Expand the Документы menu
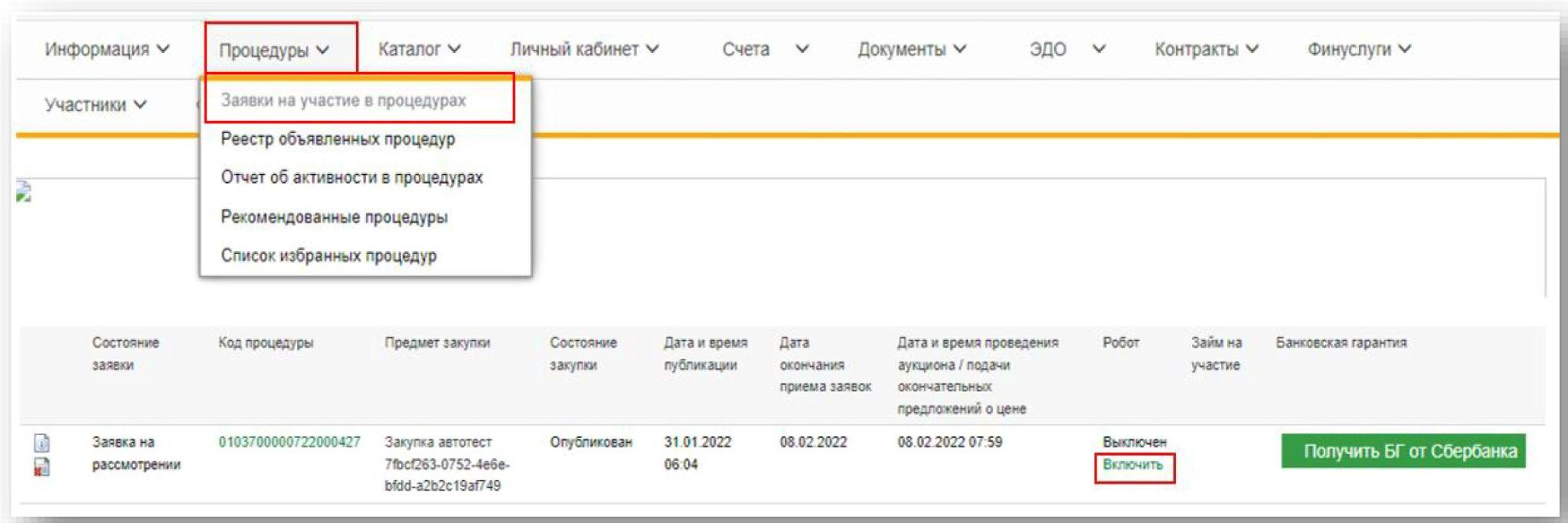This screenshot has width=1568, height=523. [911, 49]
